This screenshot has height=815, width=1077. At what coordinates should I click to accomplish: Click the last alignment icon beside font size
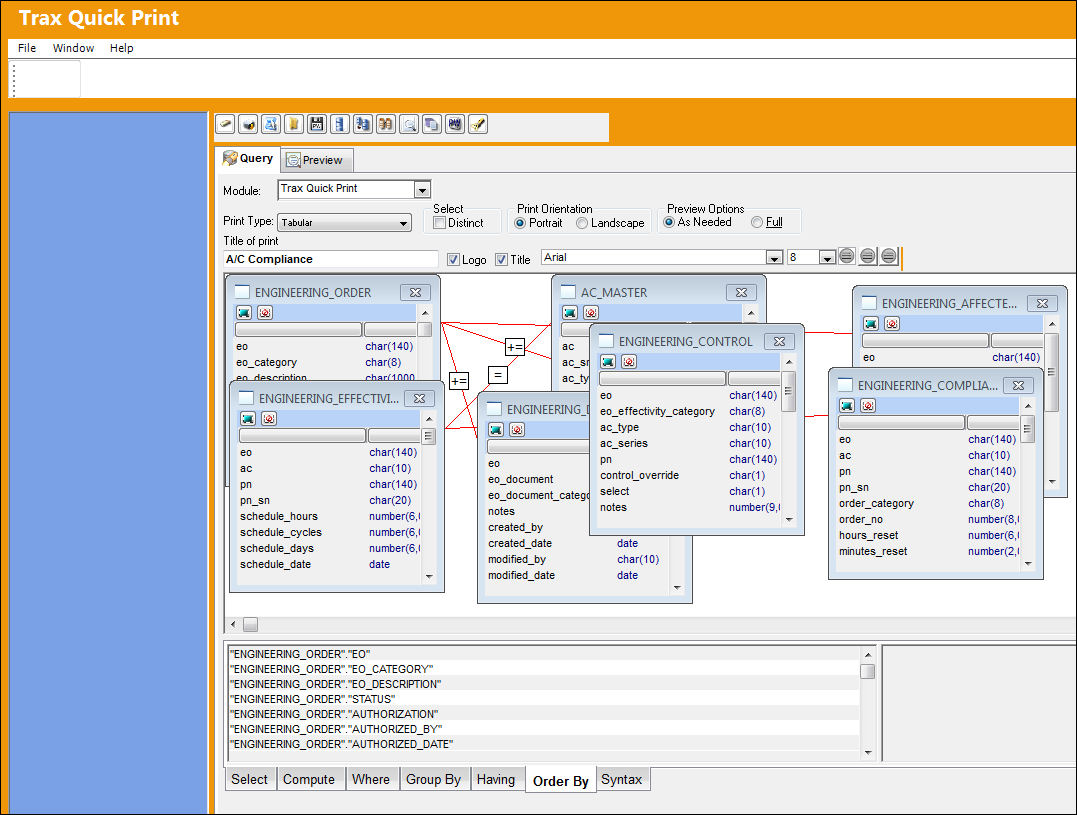click(x=889, y=256)
